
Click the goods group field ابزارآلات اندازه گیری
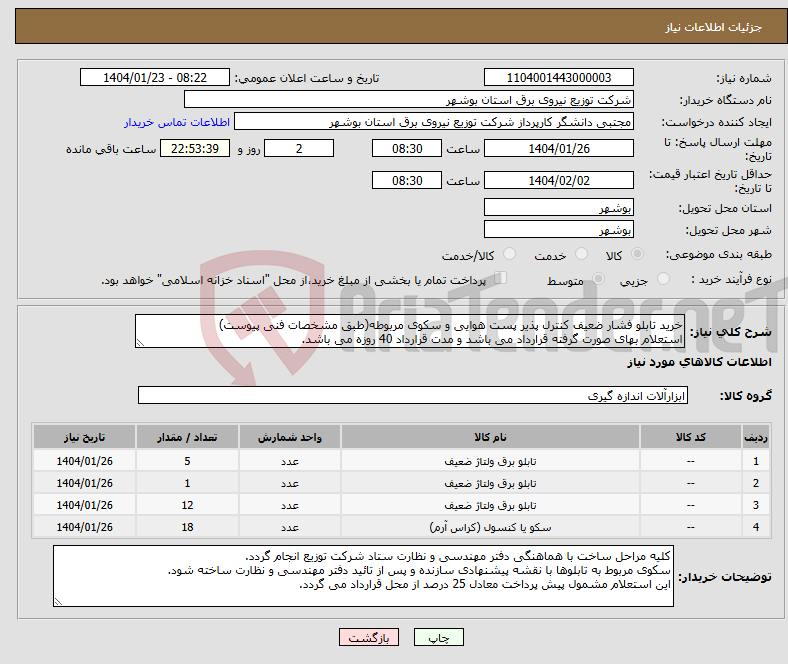point(413,395)
